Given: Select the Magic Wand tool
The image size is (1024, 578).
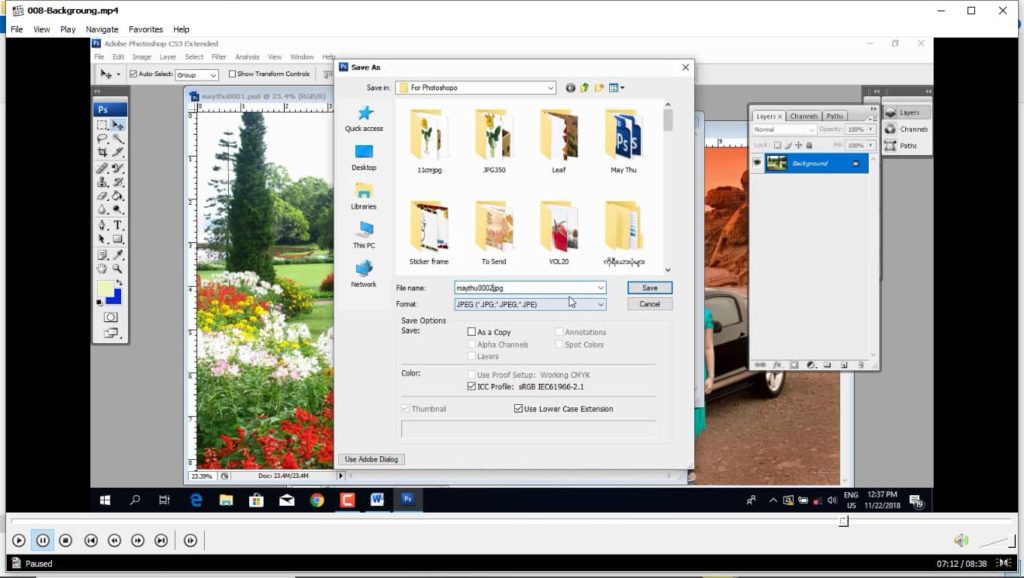Looking at the screenshot, I should pos(118,138).
